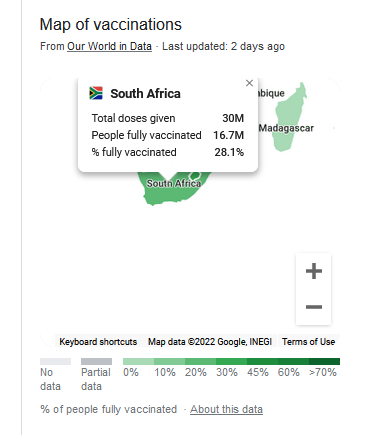Zoom in on the map
Viewport: 385px width, 435px height.
(314, 271)
